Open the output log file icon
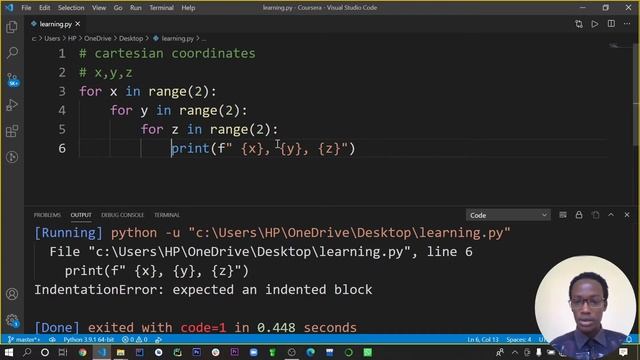The height and width of the screenshot is (360, 640). pyautogui.click(x=595, y=215)
